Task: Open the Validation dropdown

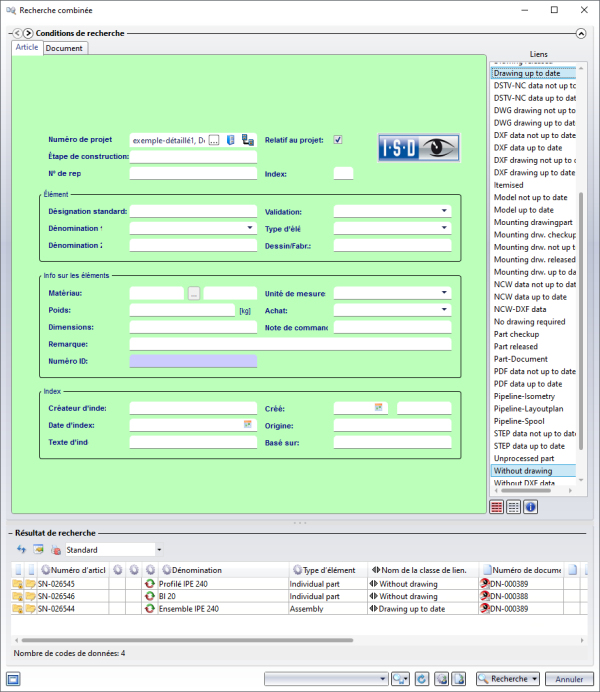Action: [443, 211]
